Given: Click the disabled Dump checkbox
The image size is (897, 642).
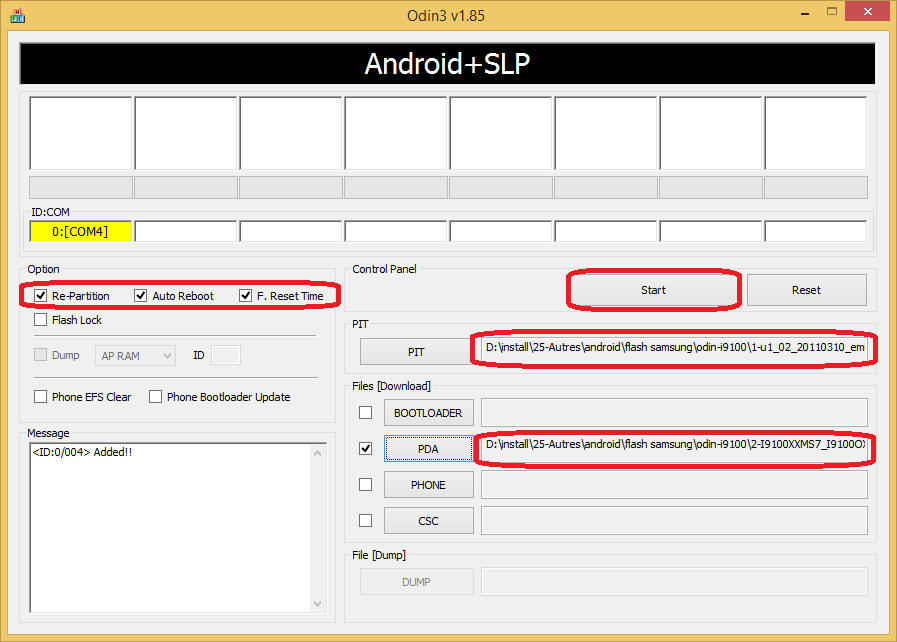Looking at the screenshot, I should (x=41, y=355).
